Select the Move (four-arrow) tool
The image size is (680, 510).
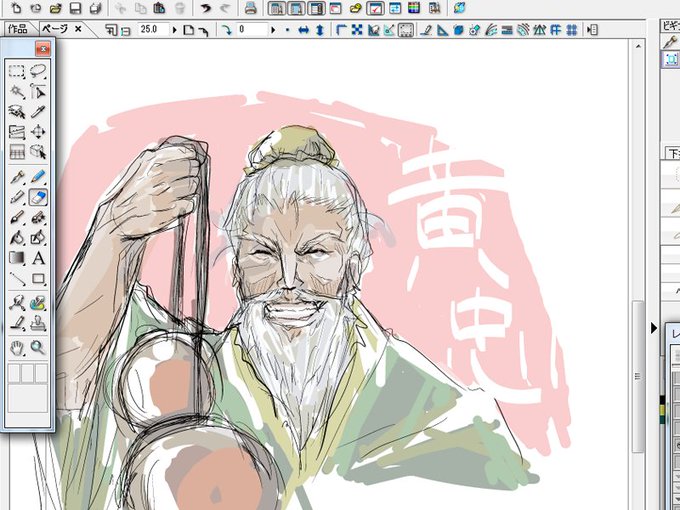coord(38,132)
